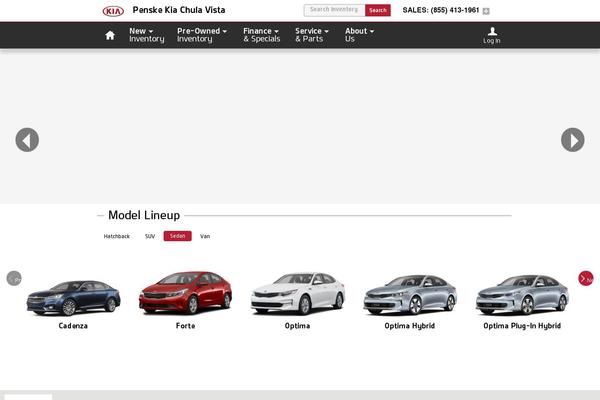Show next hero slide arrow
Viewport: 600px width, 400px height.
pos(572,140)
